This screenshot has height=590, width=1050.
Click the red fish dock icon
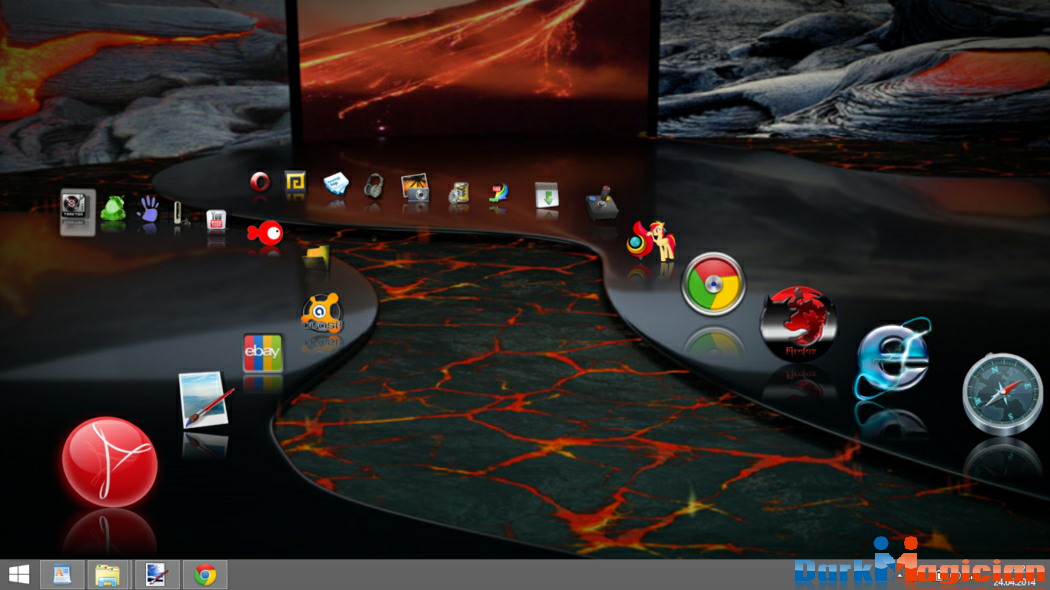point(265,233)
